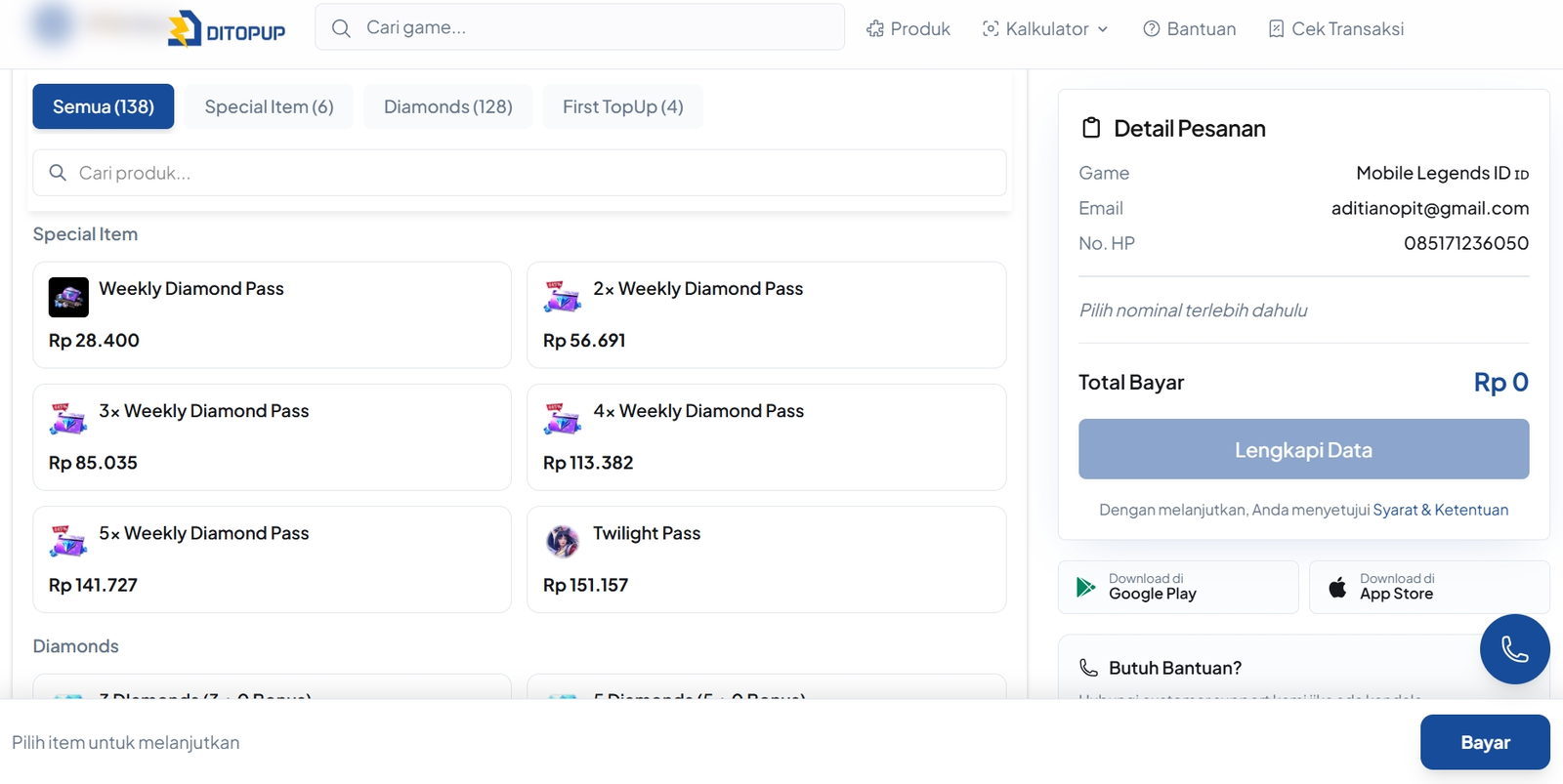Click the Ditopup logo icon
This screenshot has height=784, width=1563.
click(x=184, y=29)
